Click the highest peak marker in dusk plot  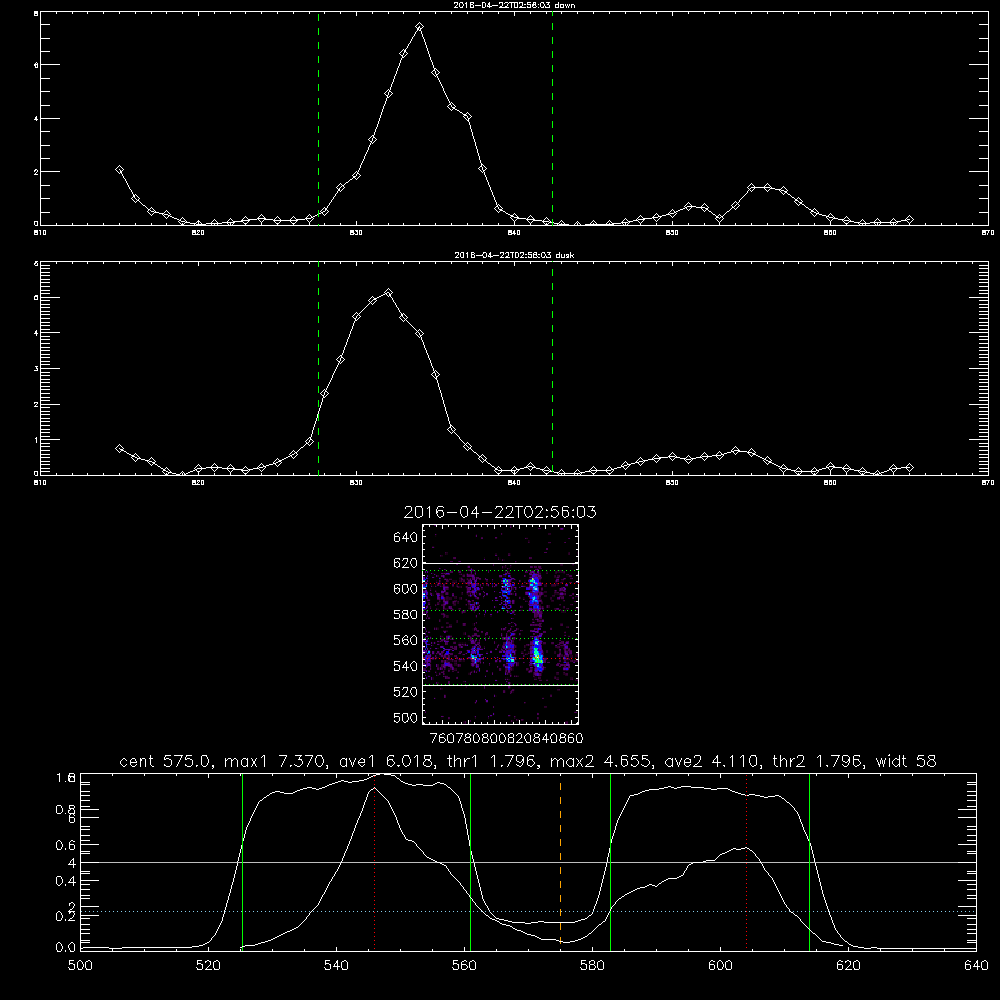point(388,293)
